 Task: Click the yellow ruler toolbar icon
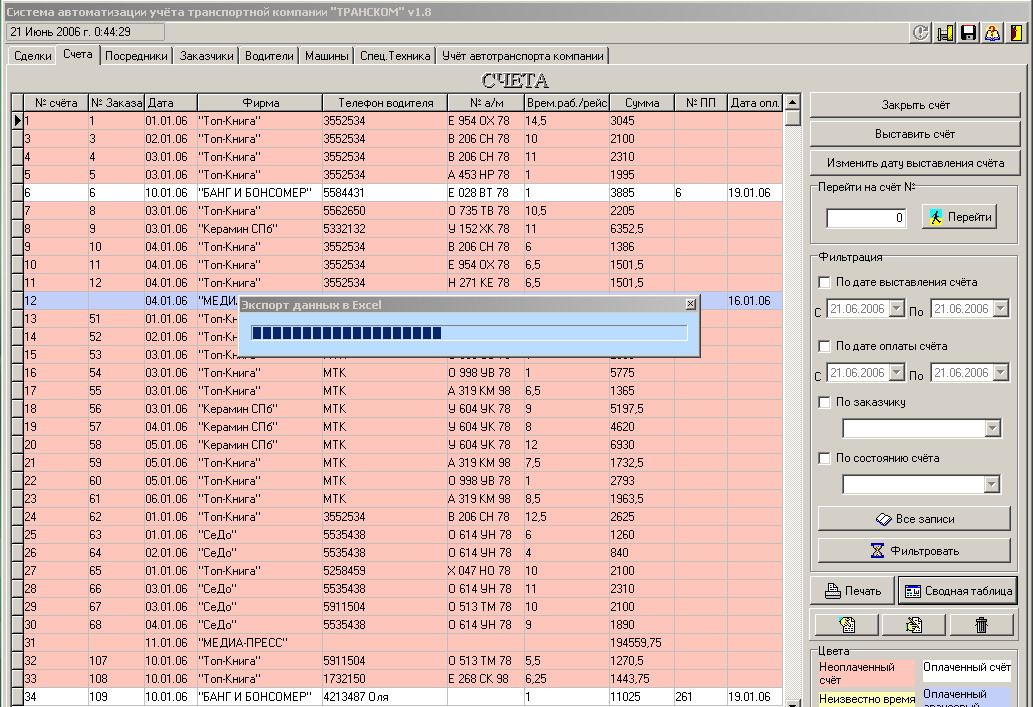[x=945, y=33]
